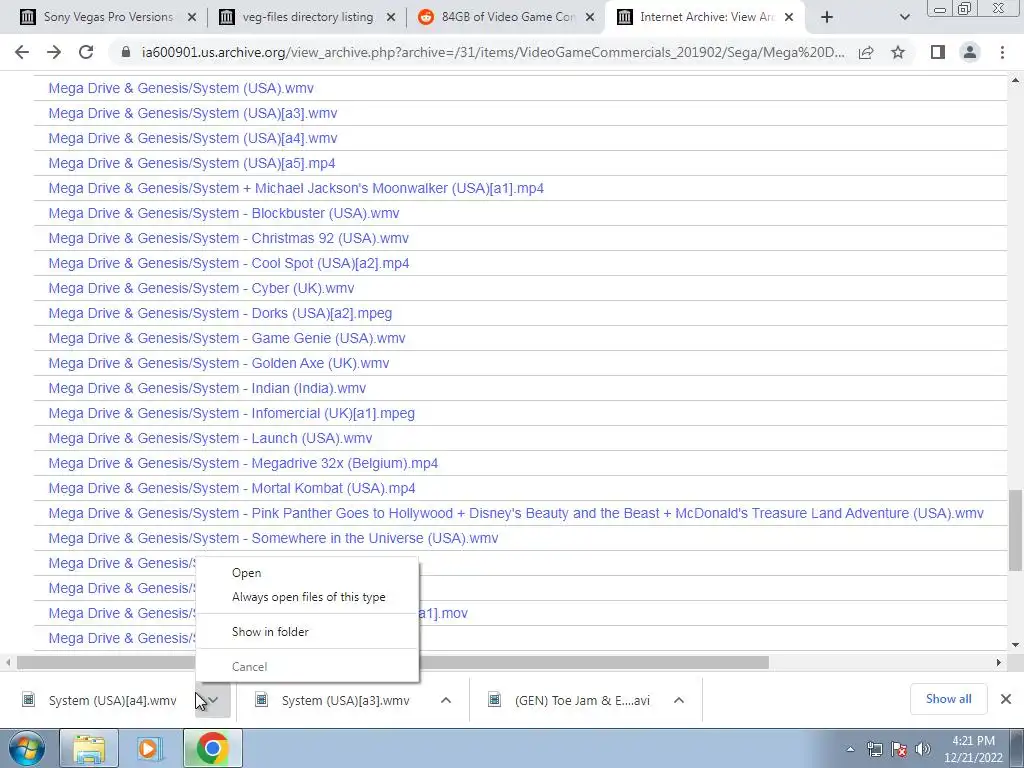Click the horizontal scrollbar thumb

[x=392, y=663]
